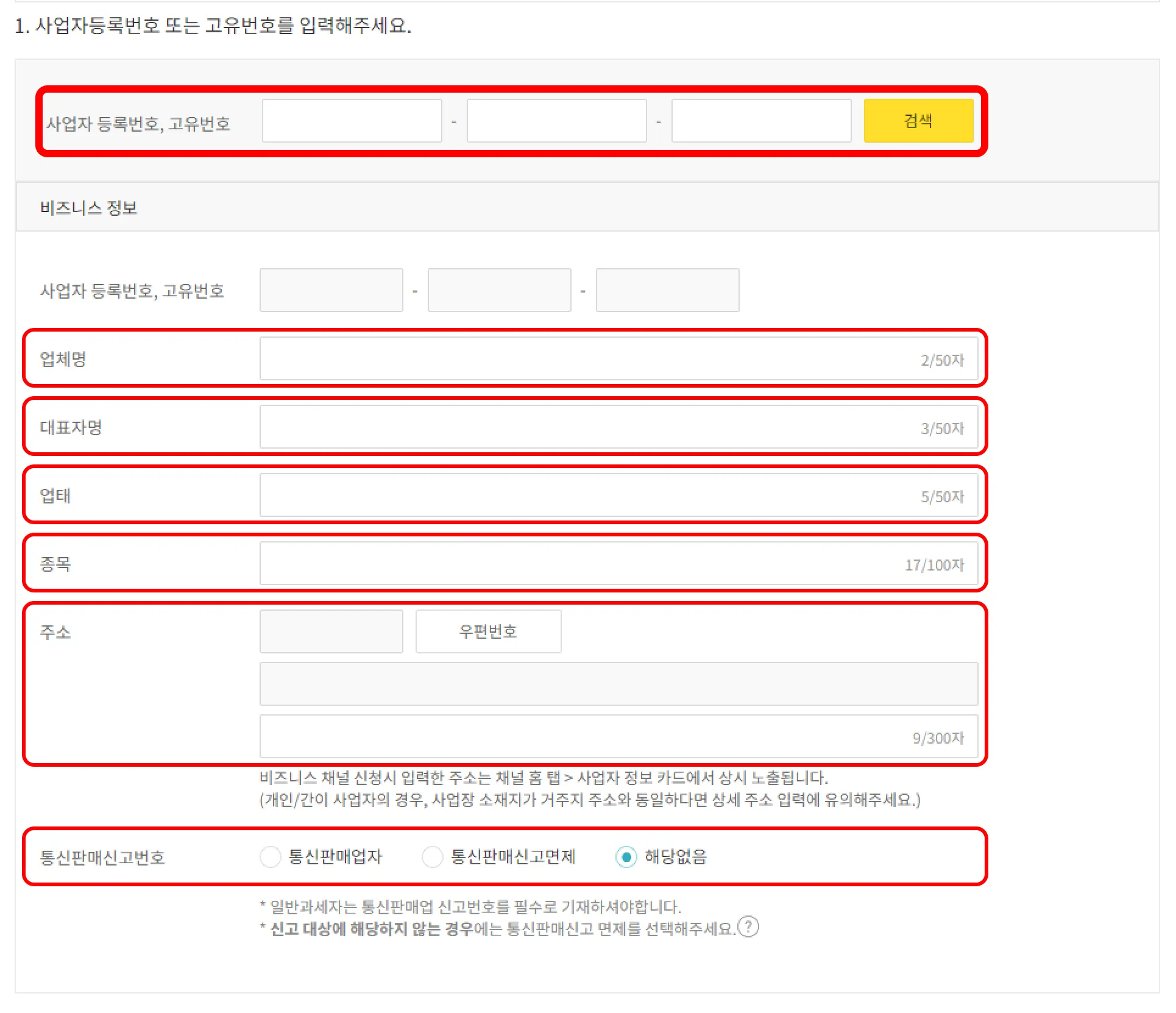Click the yellow 검색 search button
Viewport: 1176px width, 1013px height.
click(918, 121)
